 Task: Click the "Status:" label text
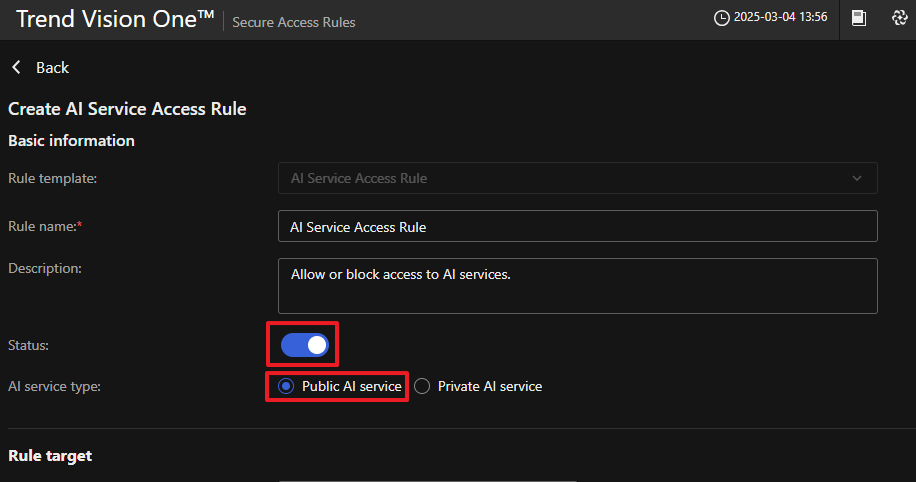[x=28, y=345]
